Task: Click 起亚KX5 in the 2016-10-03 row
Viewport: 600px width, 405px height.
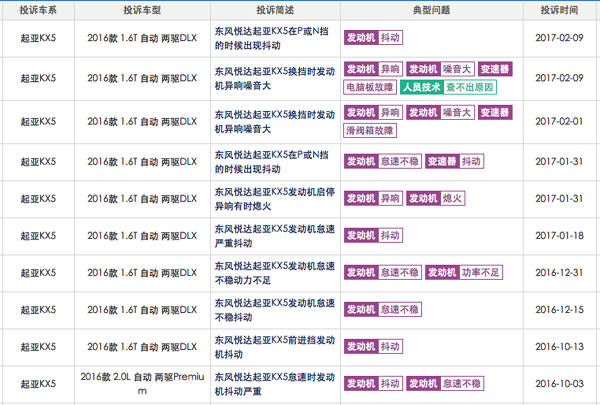Action: [x=38, y=384]
